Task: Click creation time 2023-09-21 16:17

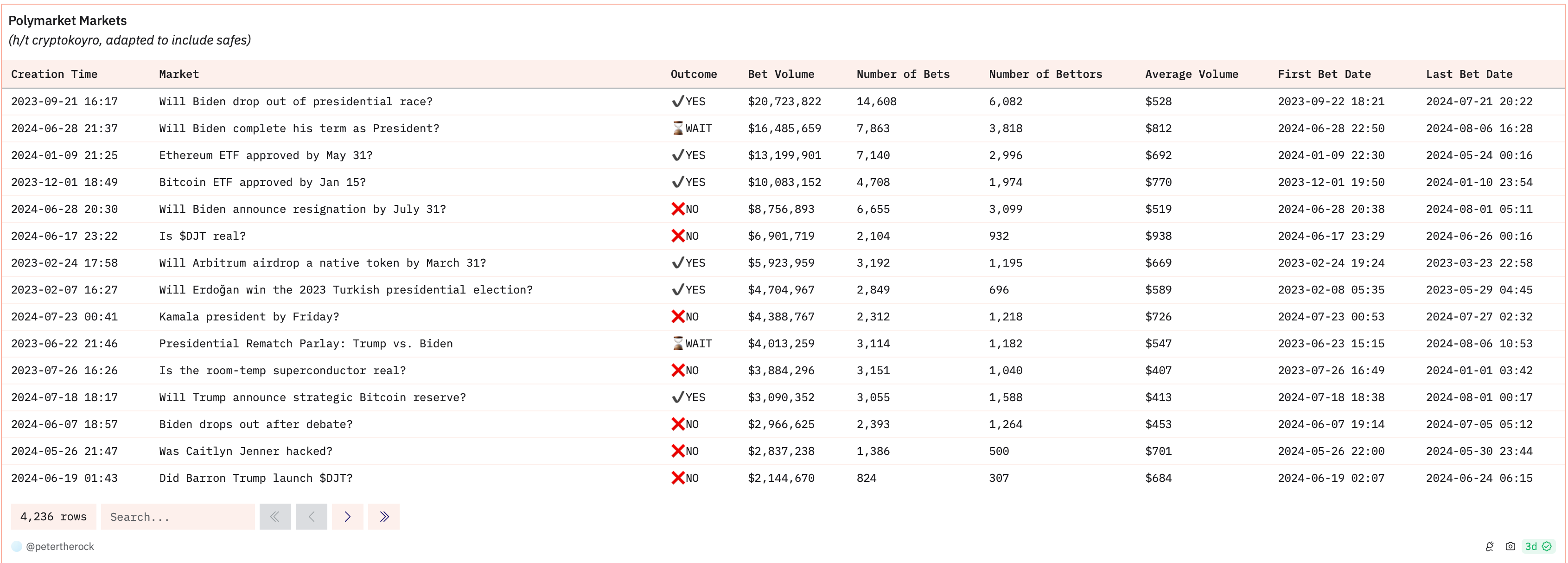Action: pyautogui.click(x=64, y=102)
